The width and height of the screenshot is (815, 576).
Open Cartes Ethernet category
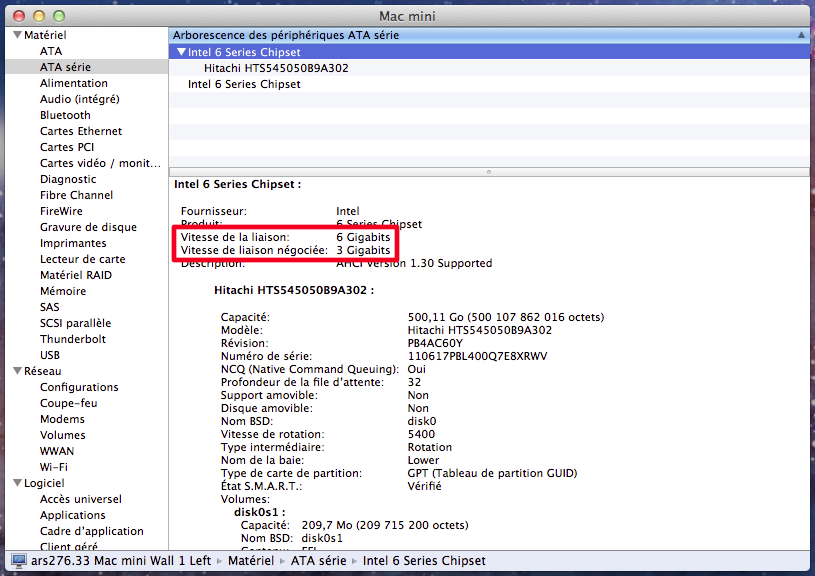[81, 131]
